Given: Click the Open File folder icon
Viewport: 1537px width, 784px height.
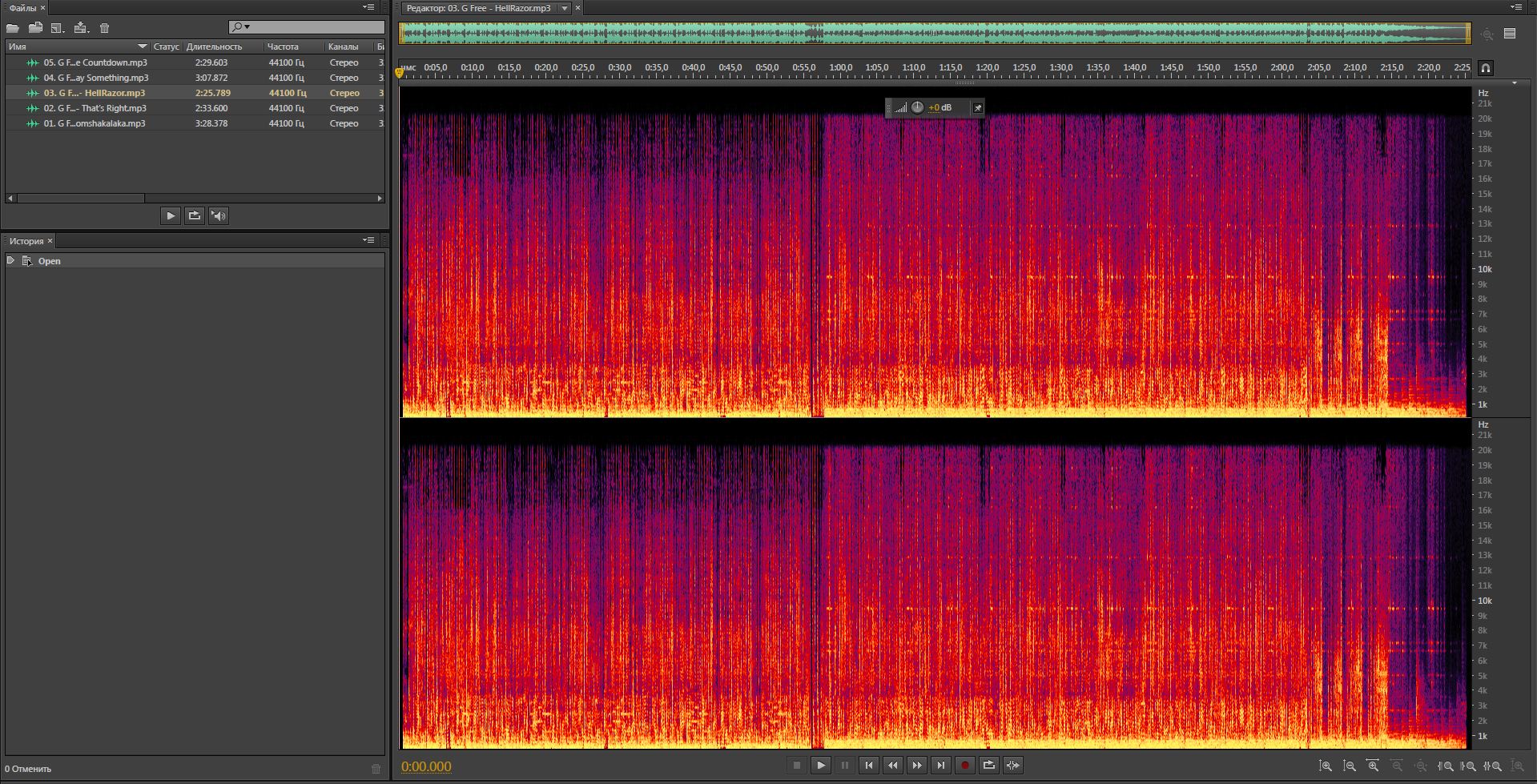Looking at the screenshot, I should (x=13, y=28).
